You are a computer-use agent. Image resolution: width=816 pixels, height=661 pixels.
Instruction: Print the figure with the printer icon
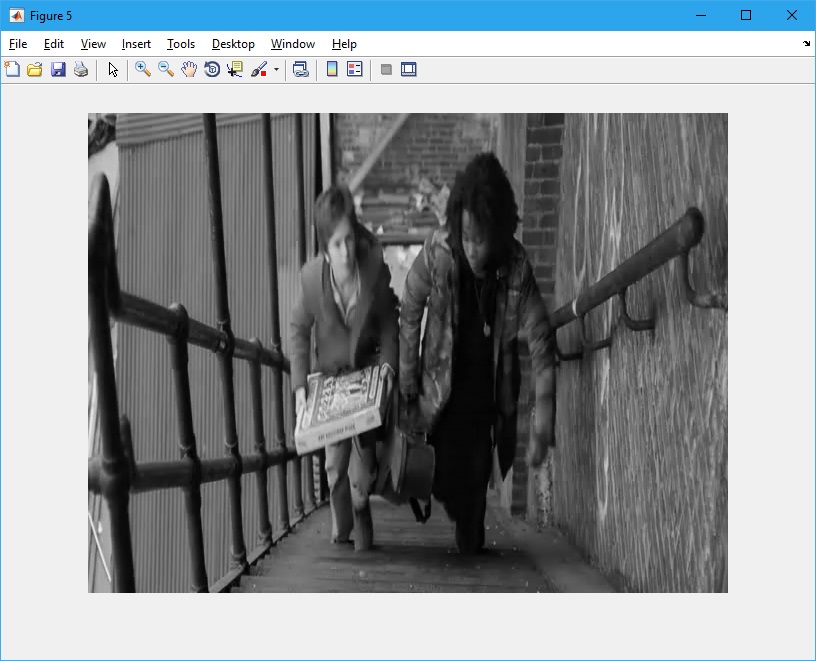point(81,69)
